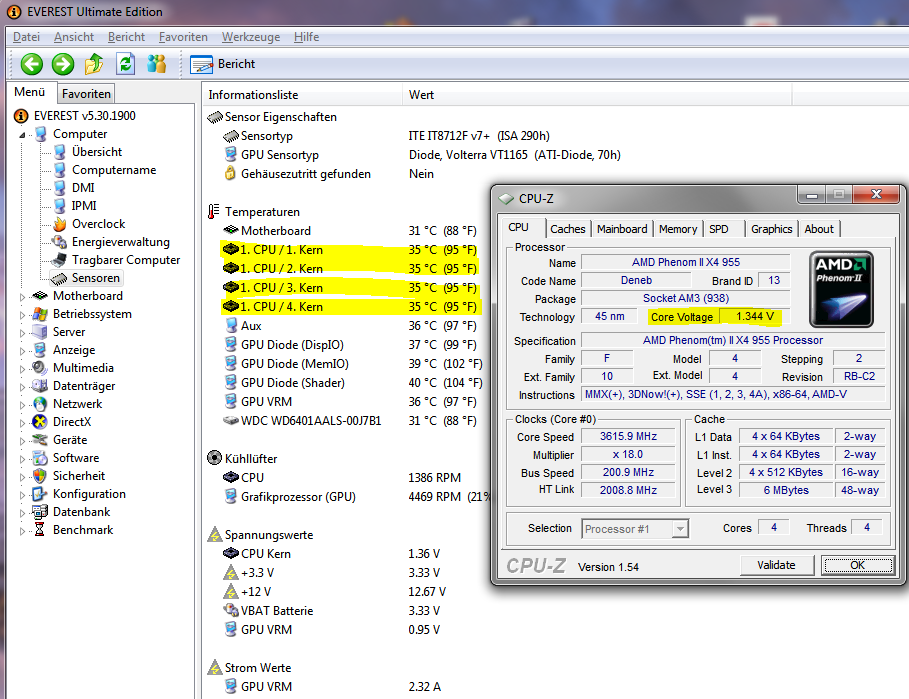The image size is (909, 699).
Task: Click the Sicherheit shield icon
Action: coord(40,476)
